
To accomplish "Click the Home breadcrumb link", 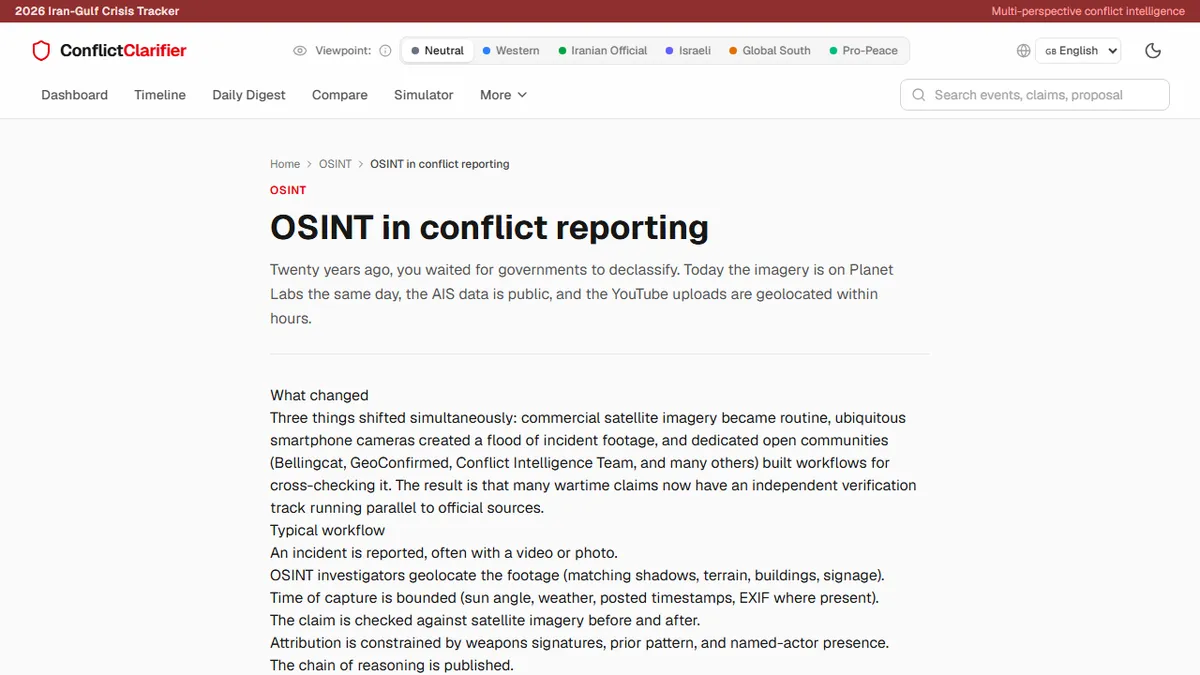I will coord(285,164).
